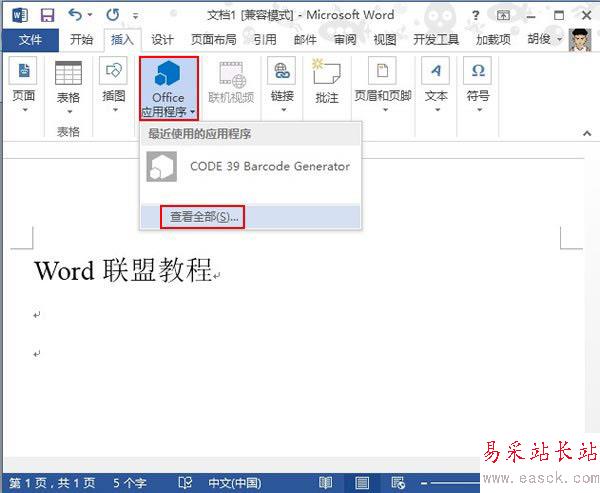Switch to Print Layout view
600x493 pixels.
[362, 483]
